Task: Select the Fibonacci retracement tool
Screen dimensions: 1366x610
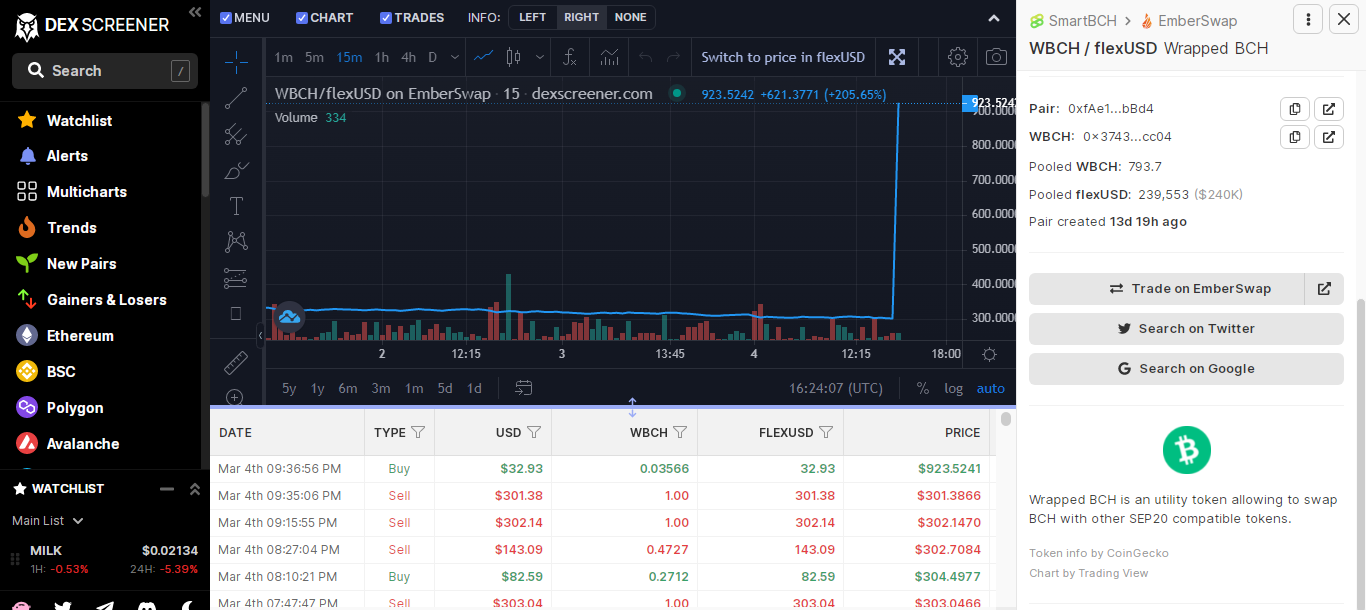Action: [x=236, y=134]
